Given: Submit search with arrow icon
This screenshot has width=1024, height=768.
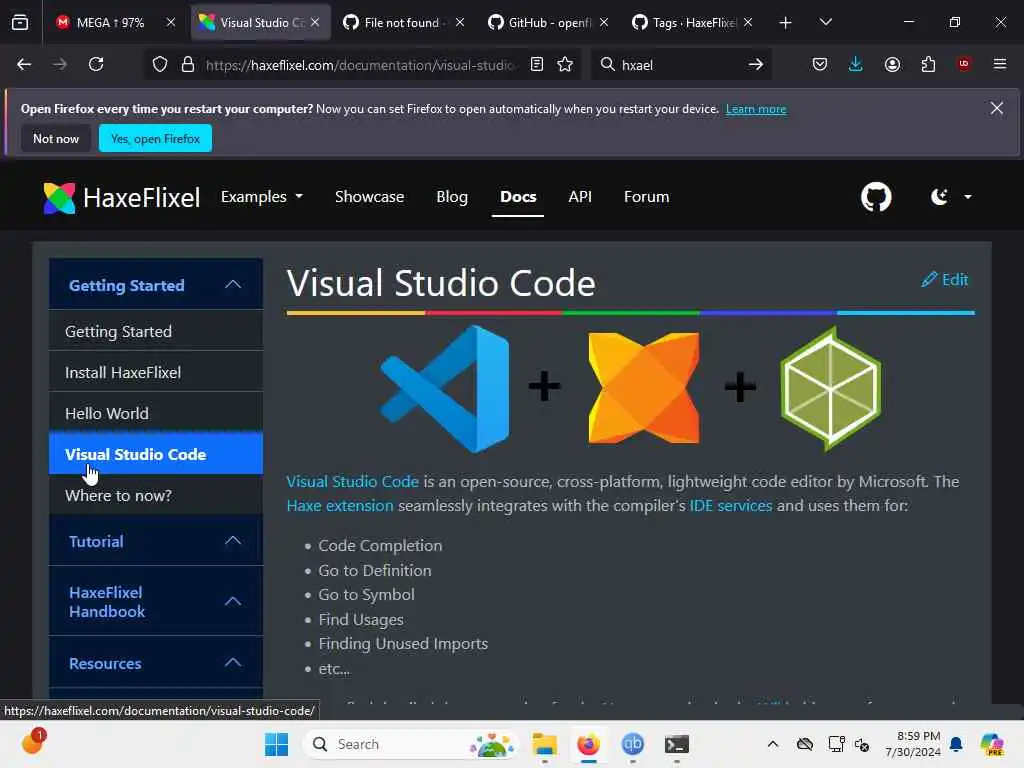Looking at the screenshot, I should point(756,64).
